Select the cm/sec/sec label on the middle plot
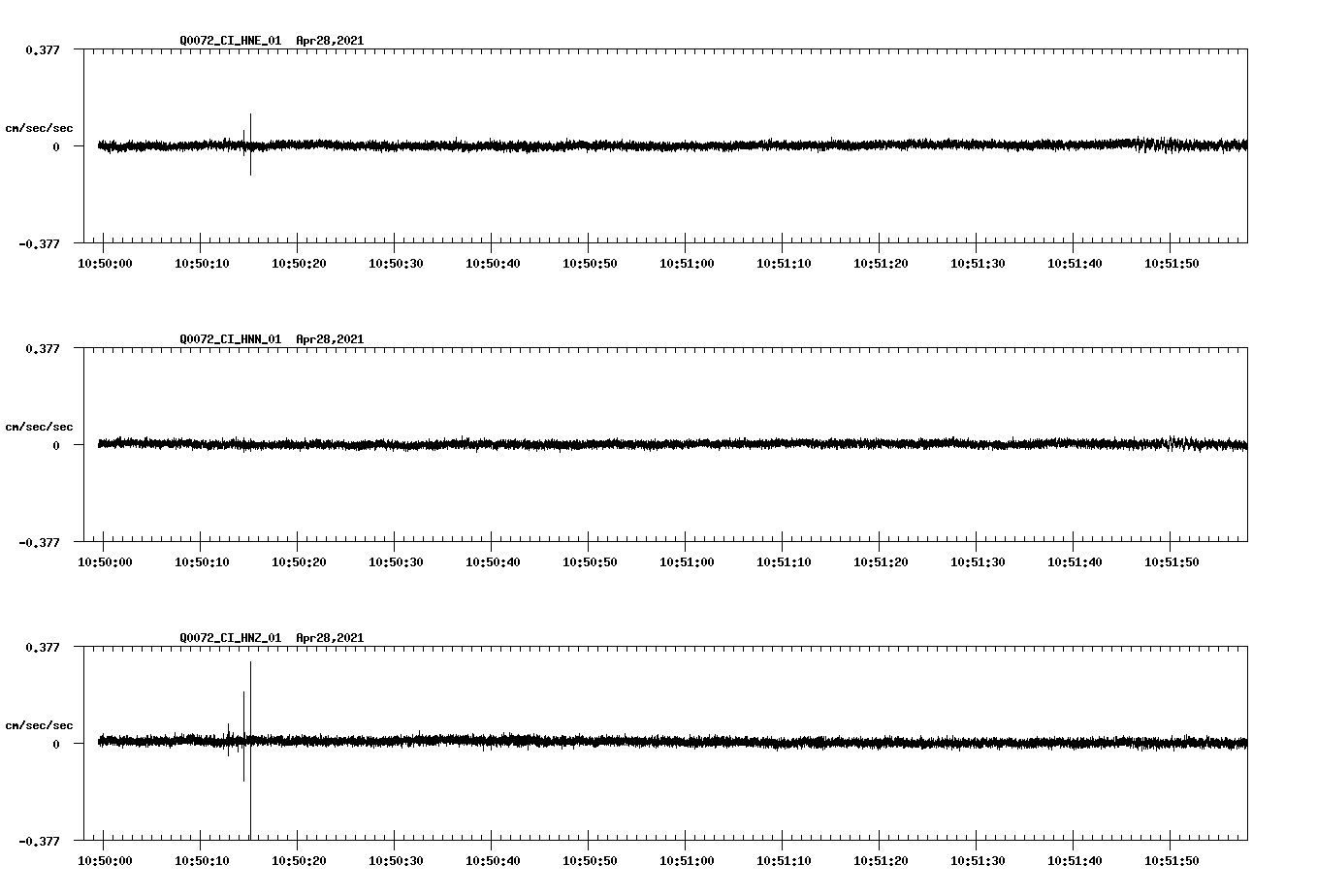Image resolution: width=1317 pixels, height=896 pixels. 40,426
